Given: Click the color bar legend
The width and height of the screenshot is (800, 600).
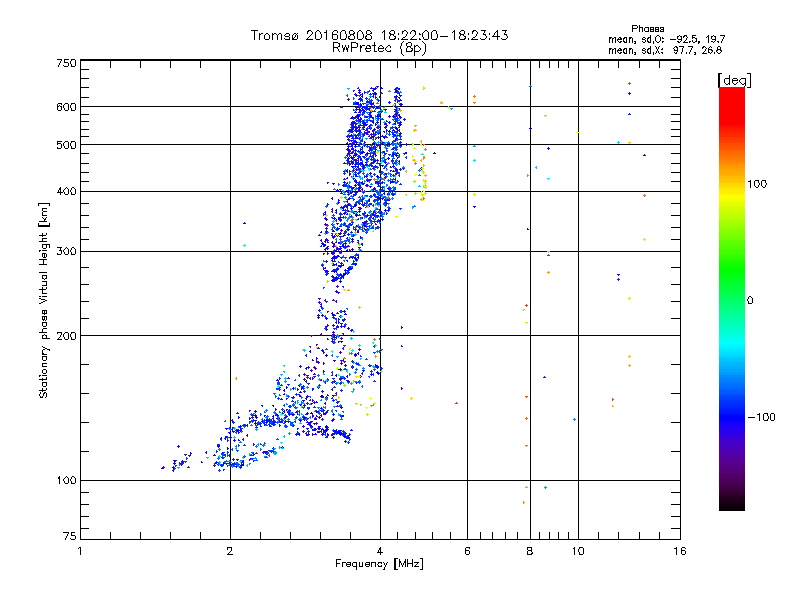Looking at the screenshot, I should [x=732, y=298].
